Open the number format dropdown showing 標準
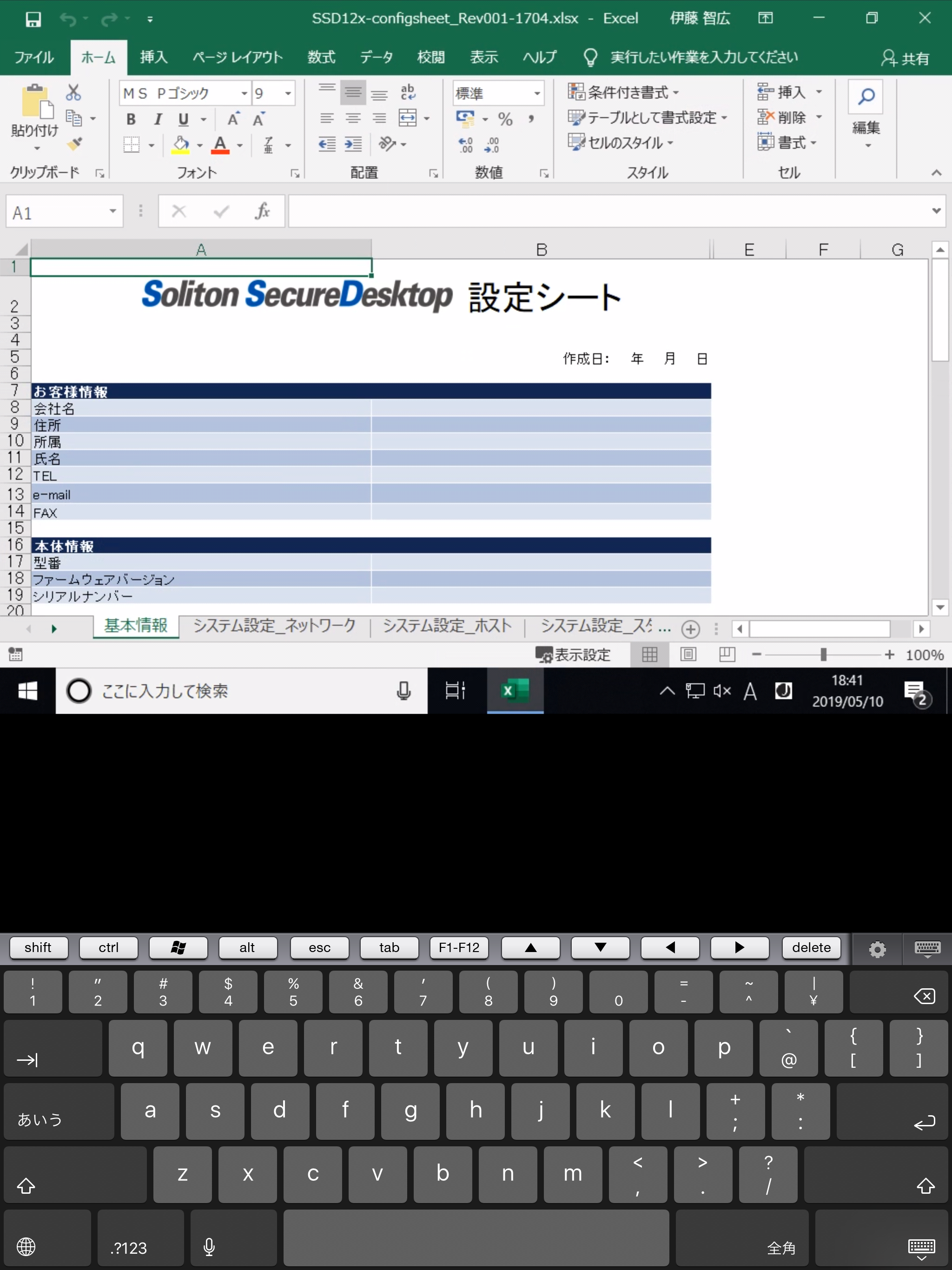 click(x=537, y=93)
